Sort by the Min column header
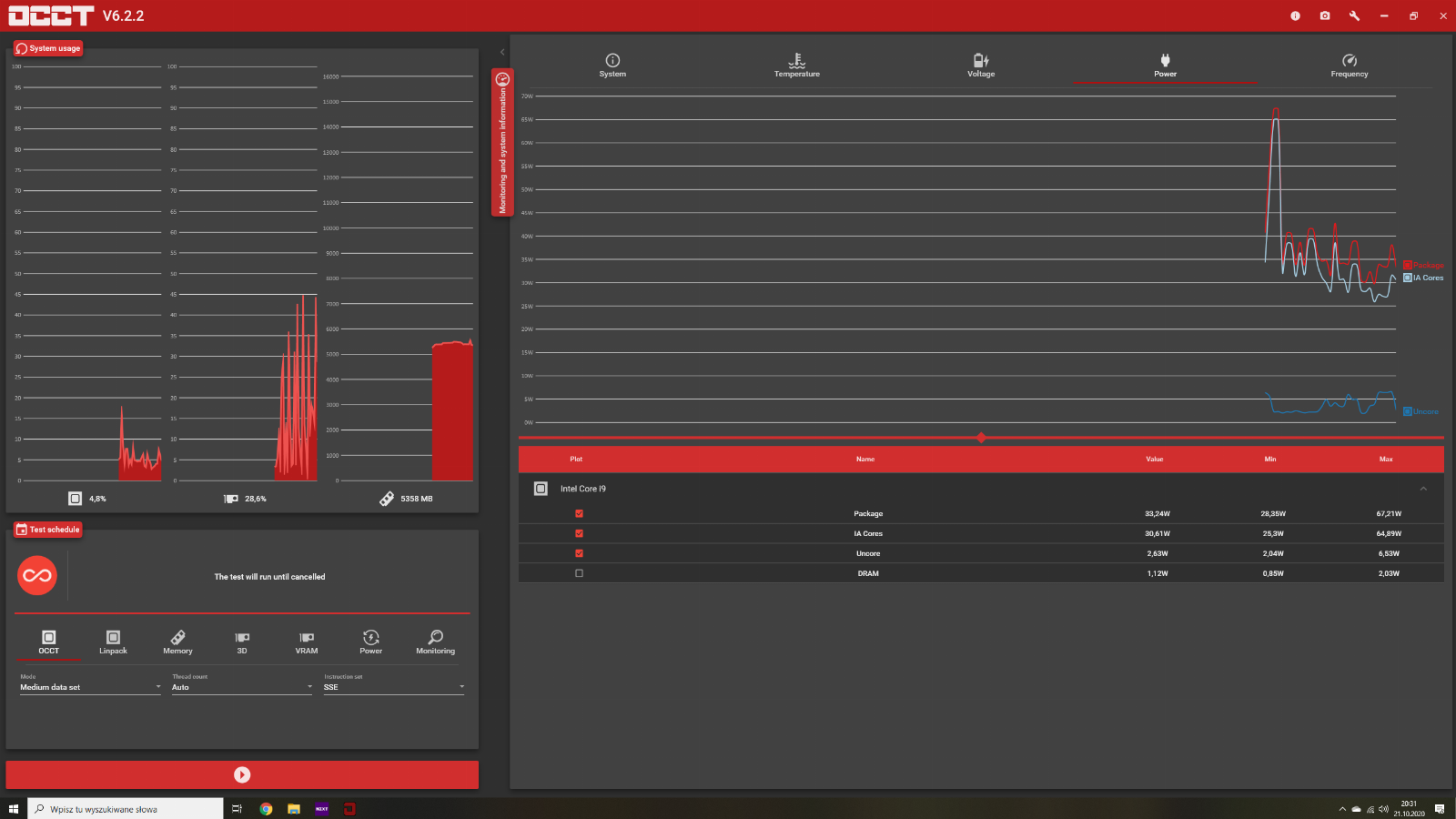The width and height of the screenshot is (1456, 819). pyautogui.click(x=1270, y=459)
